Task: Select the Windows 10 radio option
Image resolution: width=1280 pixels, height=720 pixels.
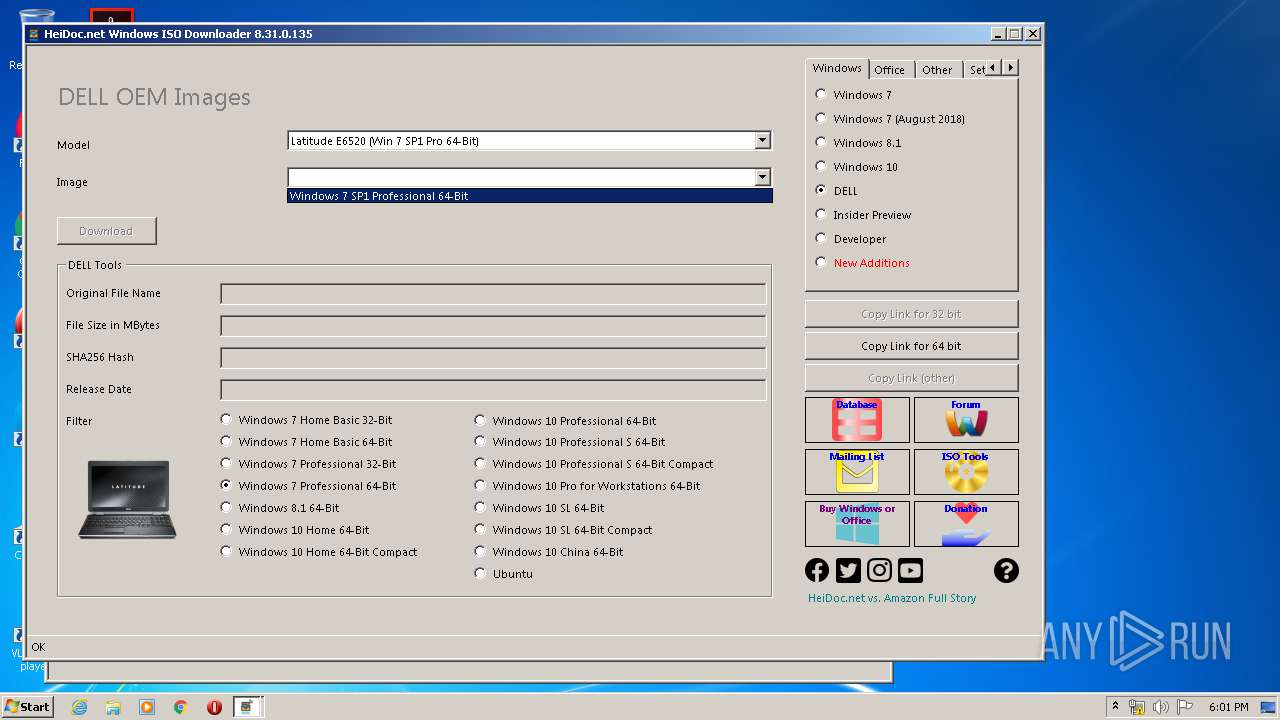Action: point(857,167)
